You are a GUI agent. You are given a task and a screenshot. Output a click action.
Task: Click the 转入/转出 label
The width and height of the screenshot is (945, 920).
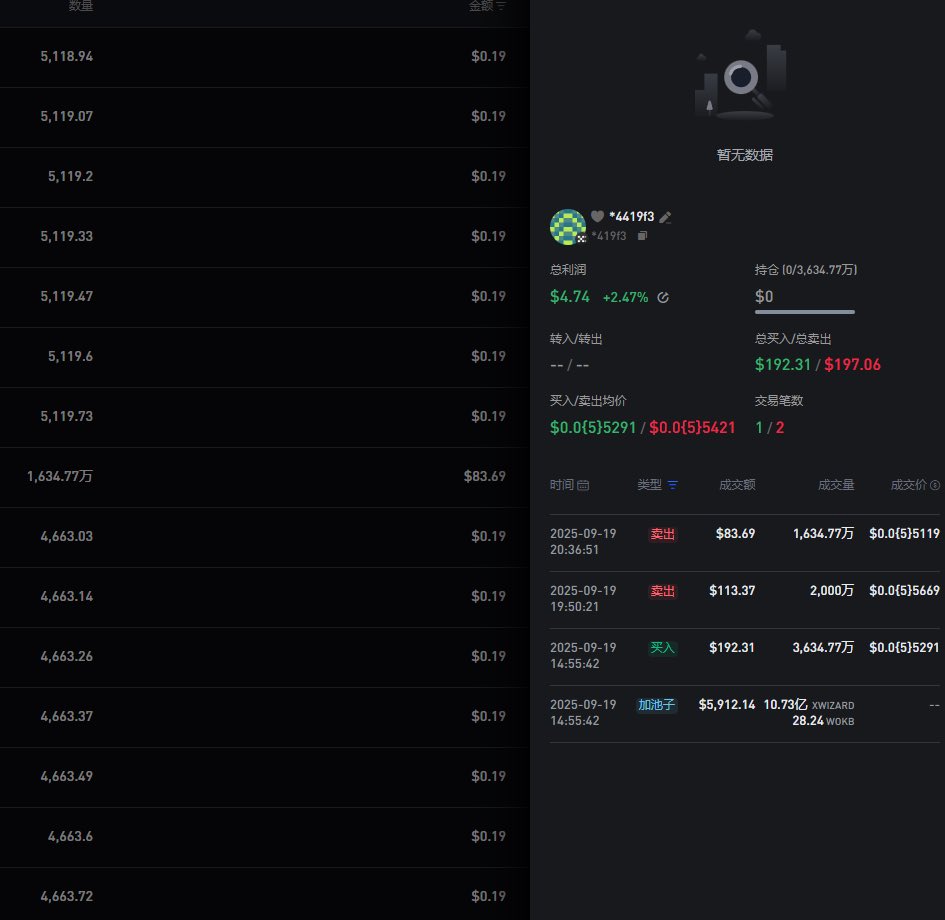(x=576, y=339)
